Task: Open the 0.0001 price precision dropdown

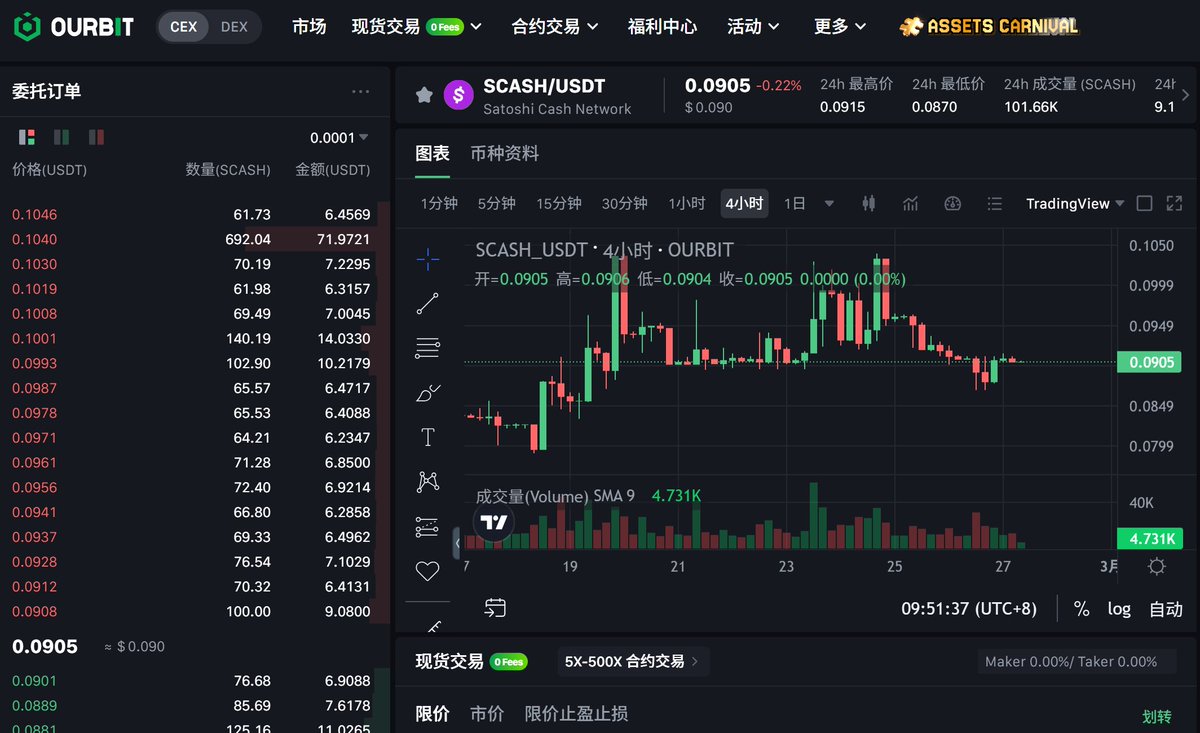Action: pyautogui.click(x=339, y=137)
